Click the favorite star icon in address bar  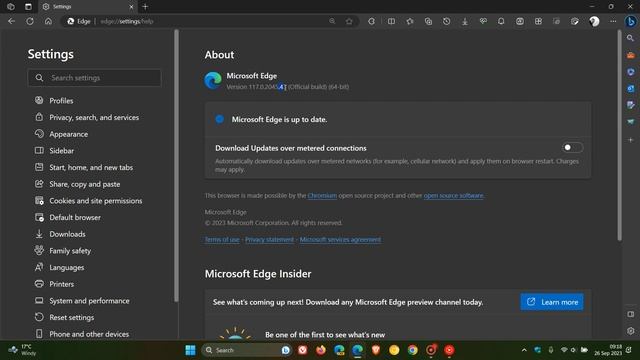pos(349,21)
